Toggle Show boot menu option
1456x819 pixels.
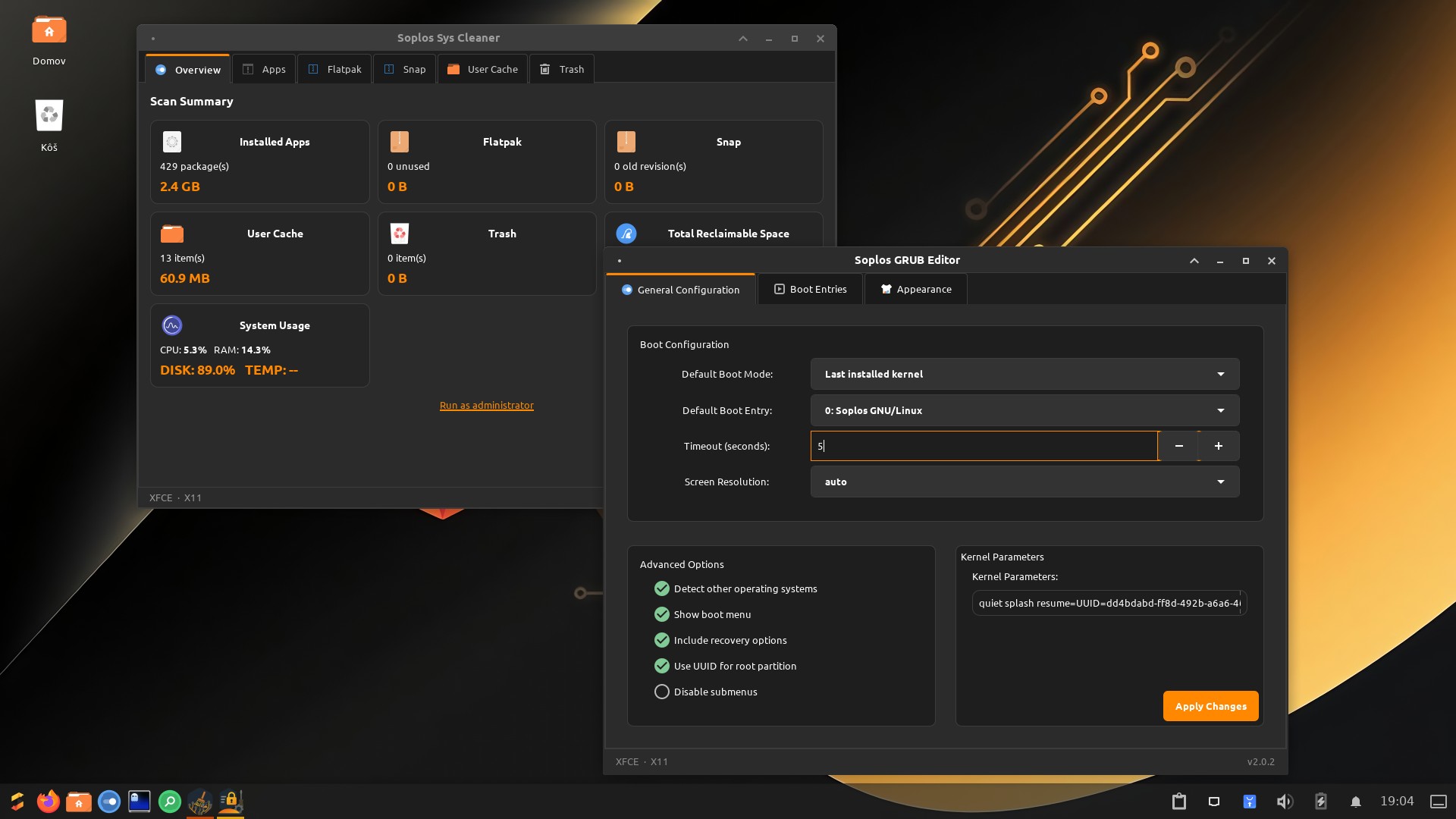pyautogui.click(x=703, y=614)
